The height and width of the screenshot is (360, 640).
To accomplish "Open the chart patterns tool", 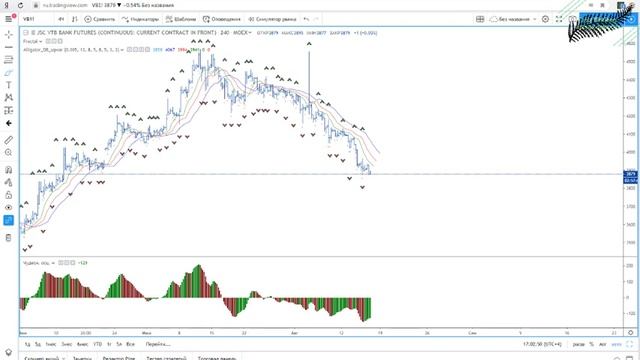I will coord(8,98).
